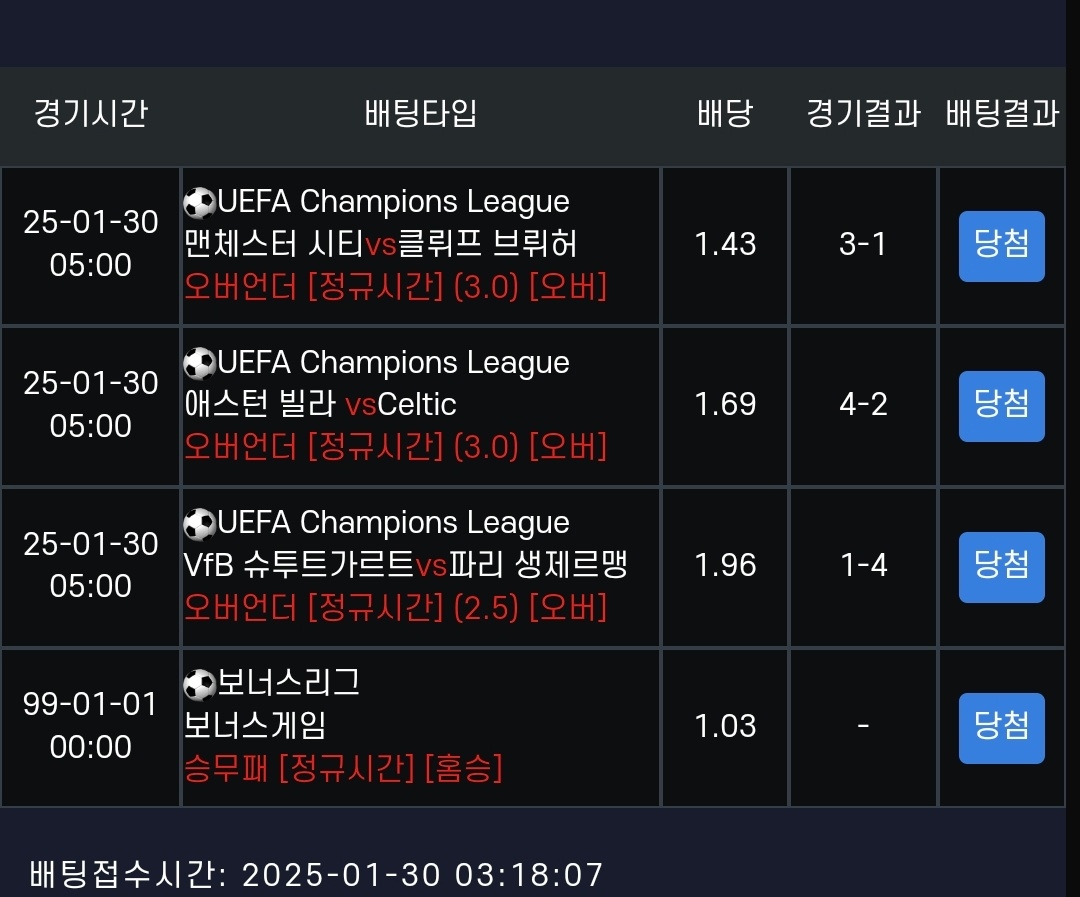
Task: Click the soccer ball icon beside VfB Stuttgart match
Action: tap(200, 524)
